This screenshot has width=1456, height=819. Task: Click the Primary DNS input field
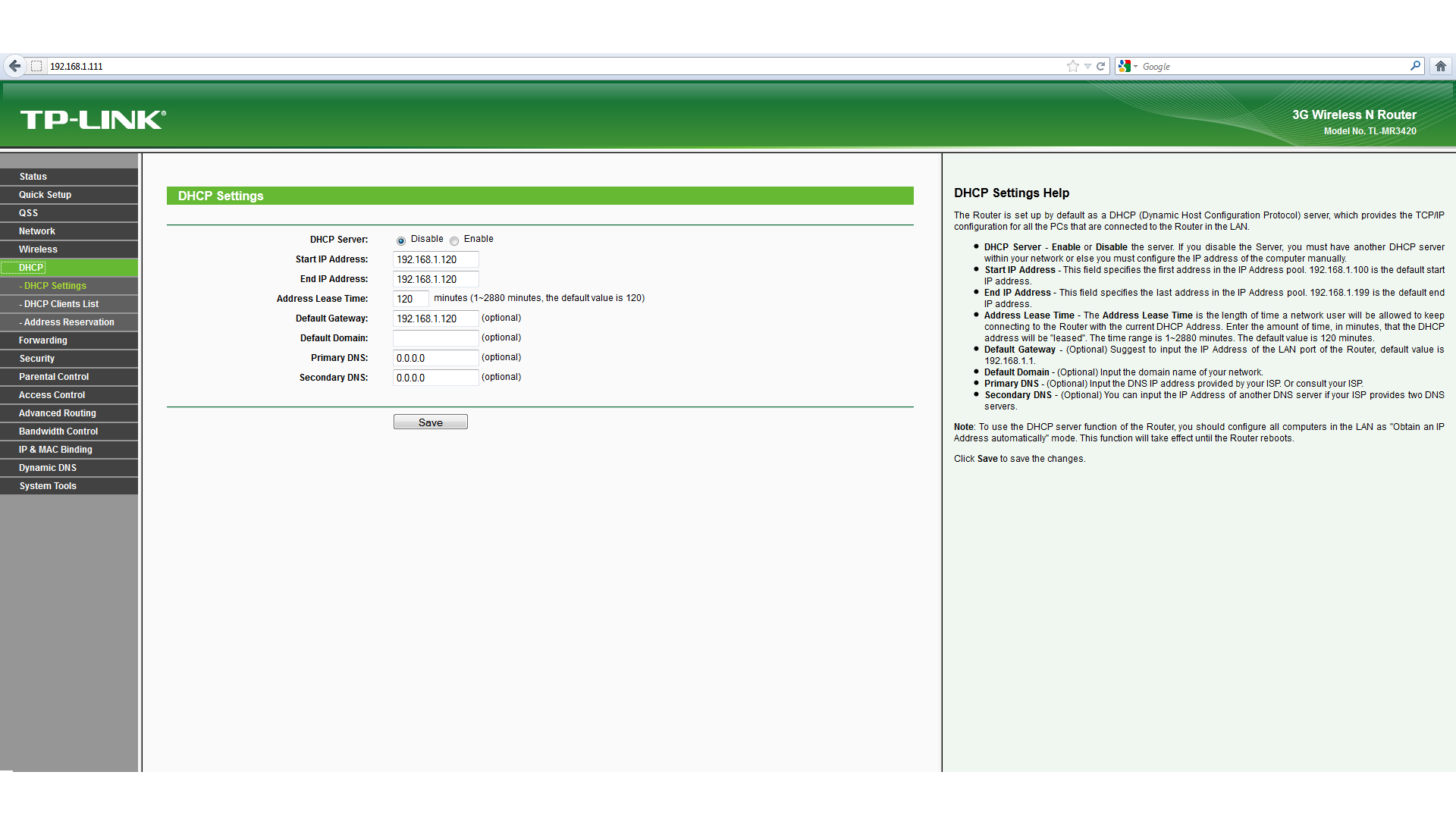(435, 358)
